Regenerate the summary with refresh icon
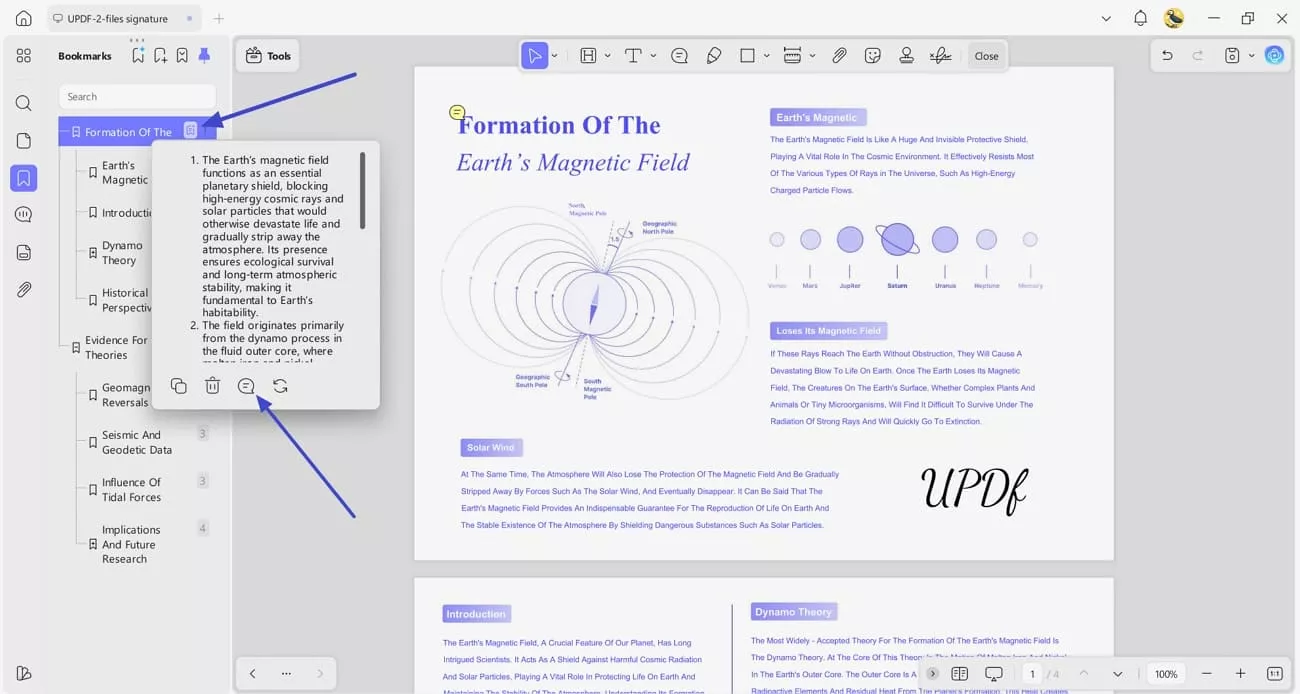The image size is (1300, 694). point(280,386)
